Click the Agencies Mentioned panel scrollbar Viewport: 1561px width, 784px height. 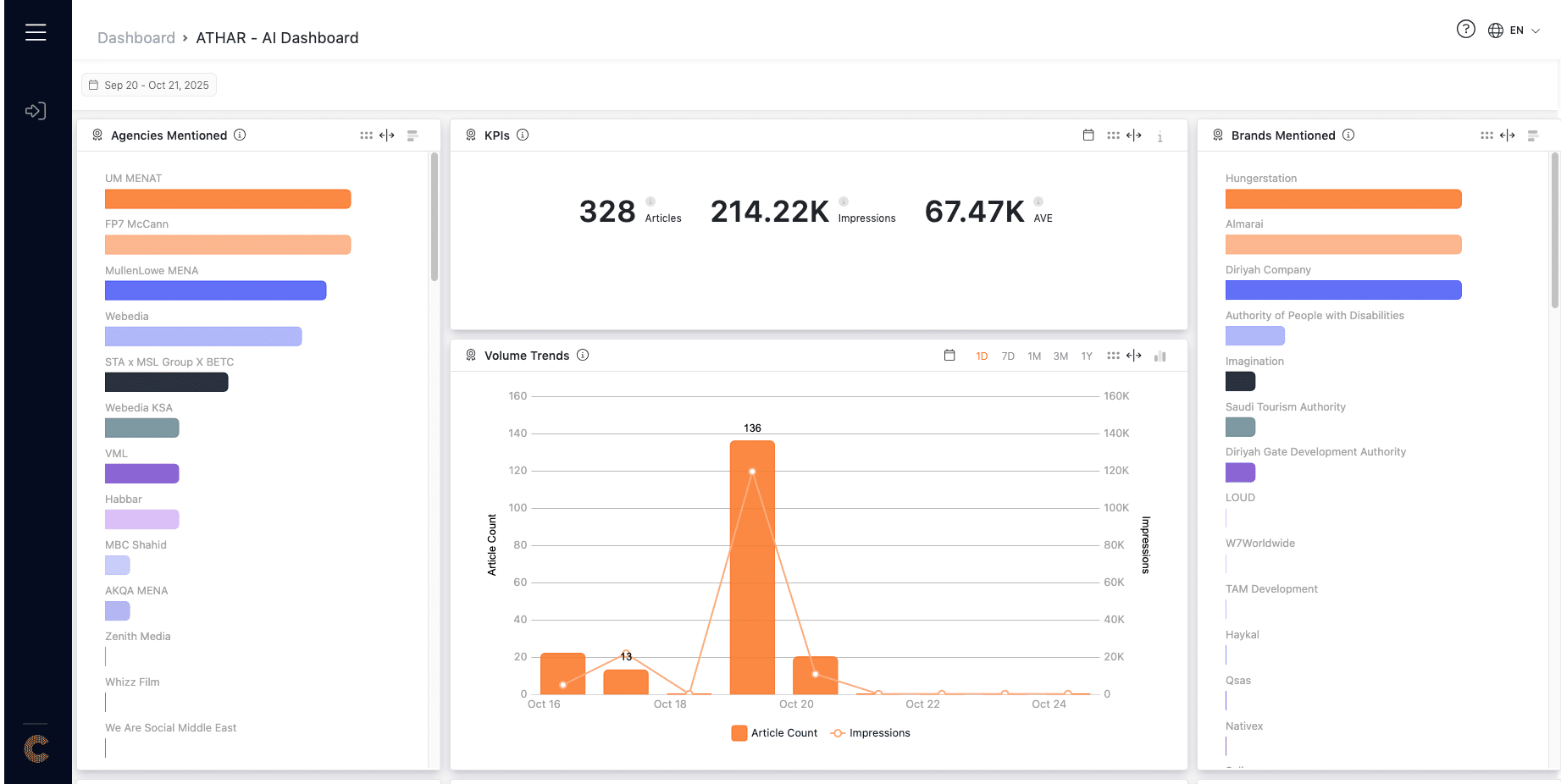click(434, 217)
